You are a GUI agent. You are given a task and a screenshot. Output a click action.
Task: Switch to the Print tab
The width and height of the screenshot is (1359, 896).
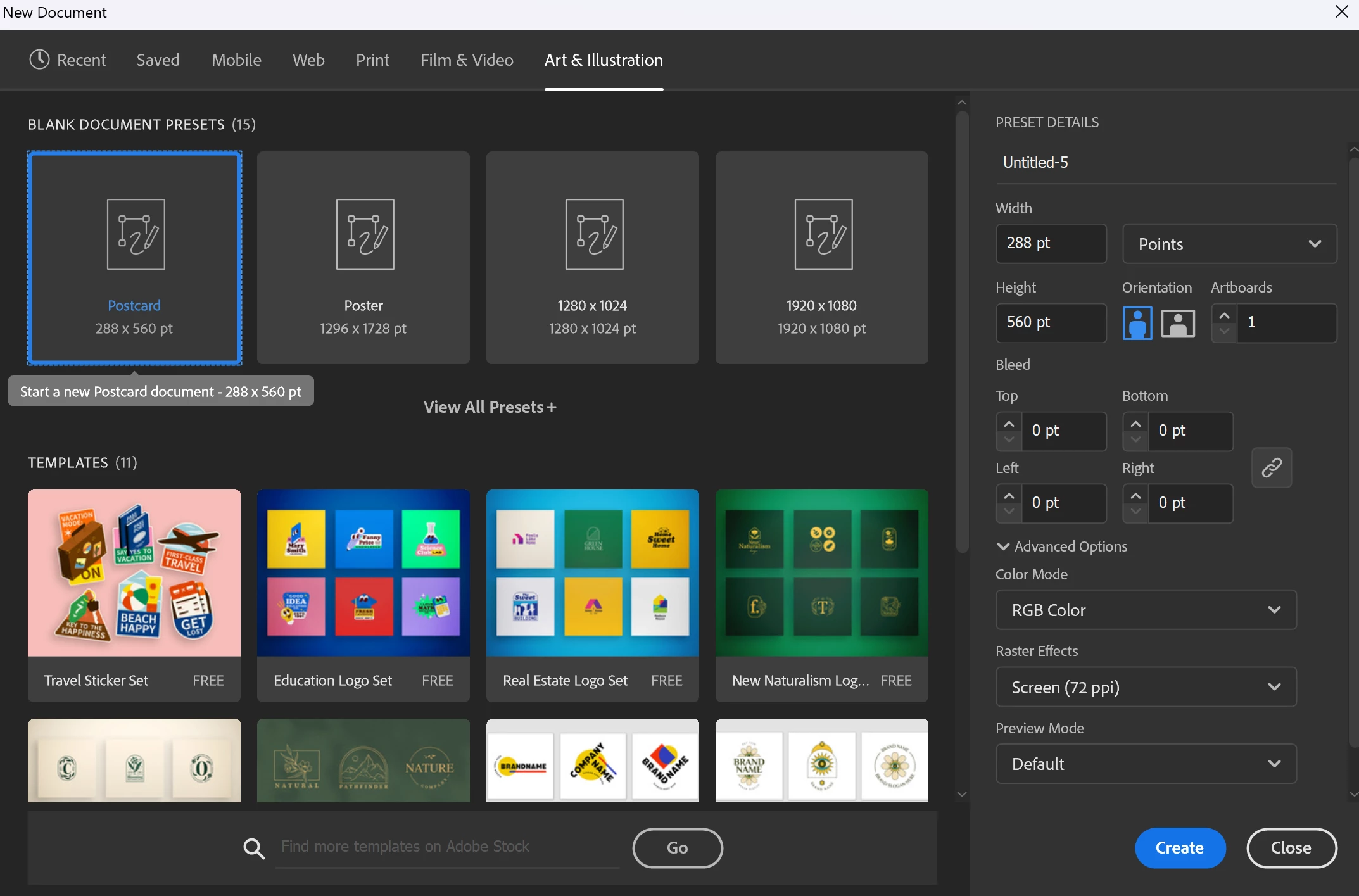(x=372, y=60)
